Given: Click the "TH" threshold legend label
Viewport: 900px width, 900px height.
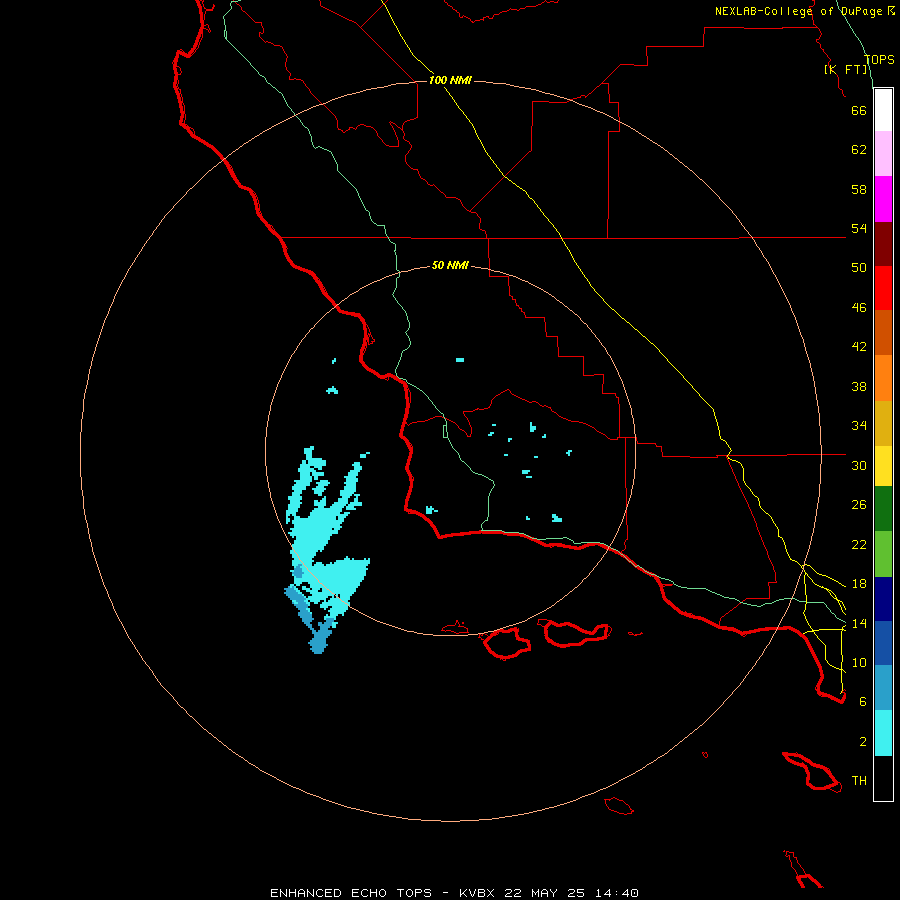Looking at the screenshot, I should (859, 781).
